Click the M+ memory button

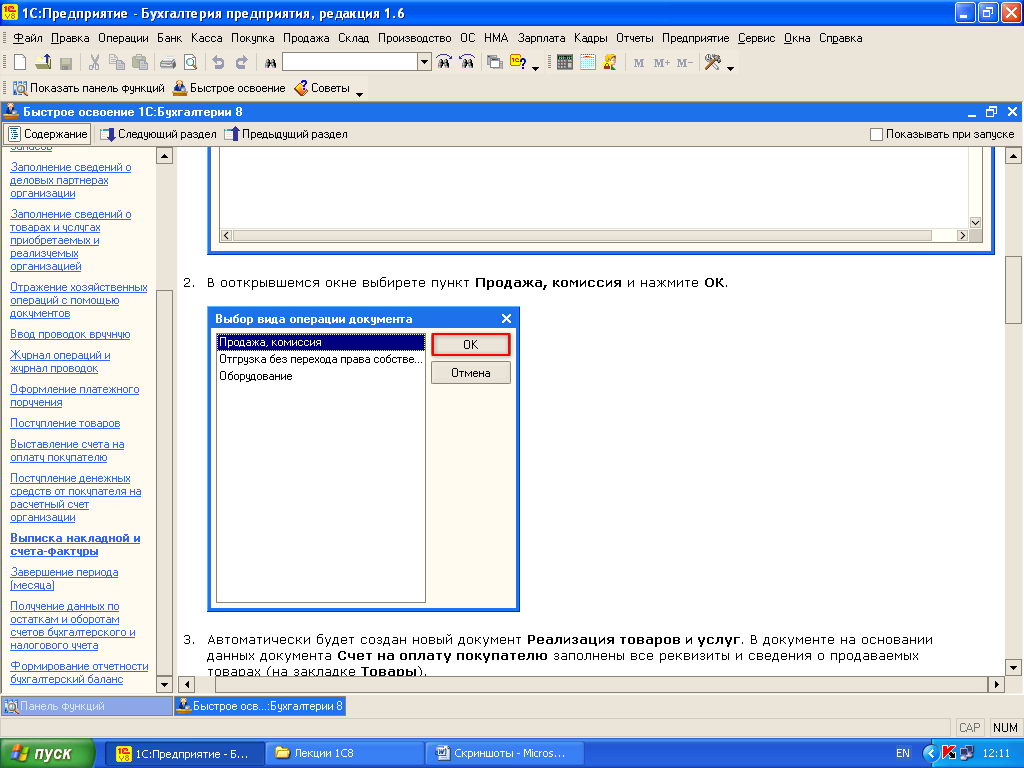click(x=662, y=63)
